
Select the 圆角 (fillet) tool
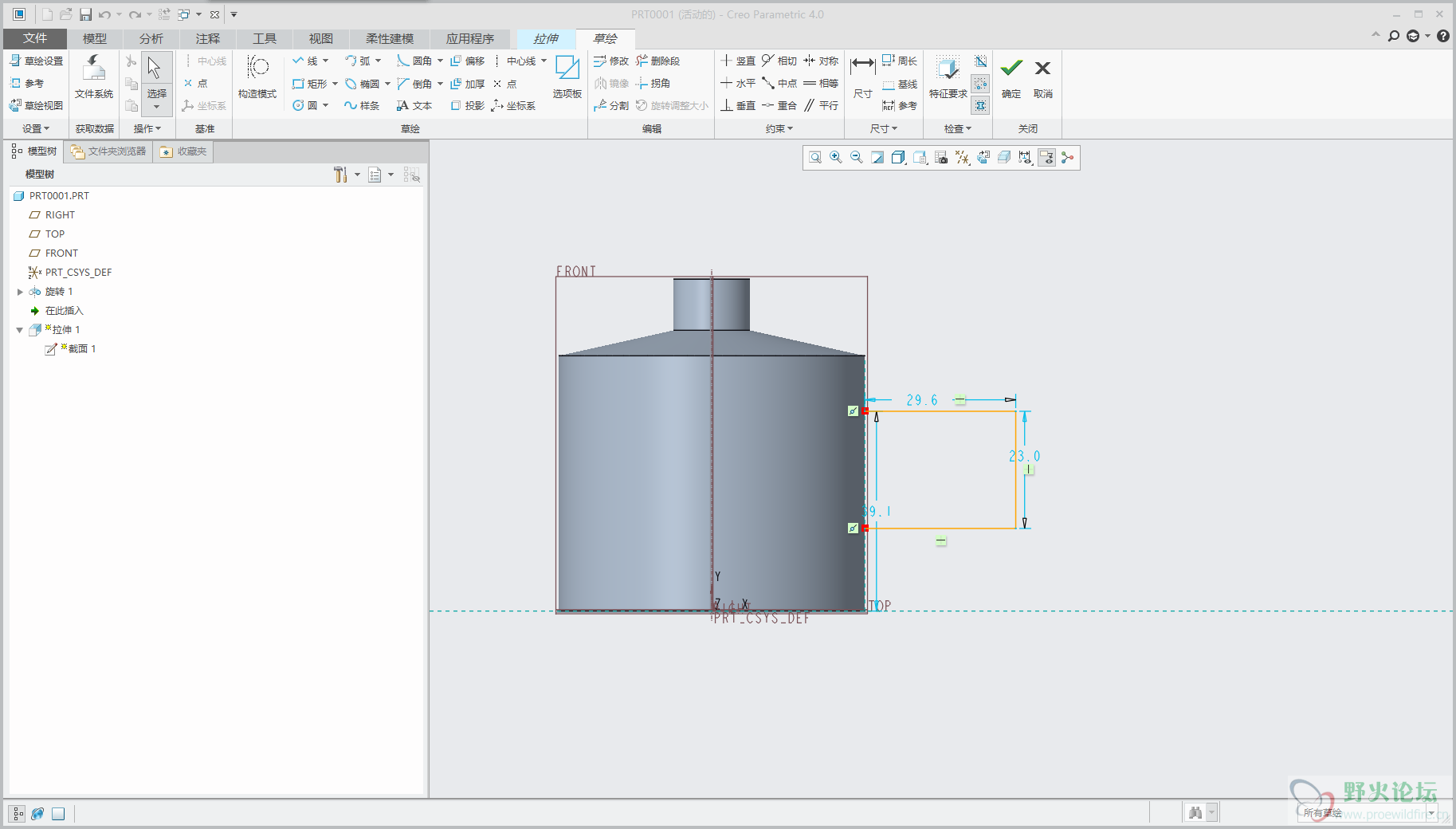[x=414, y=61]
